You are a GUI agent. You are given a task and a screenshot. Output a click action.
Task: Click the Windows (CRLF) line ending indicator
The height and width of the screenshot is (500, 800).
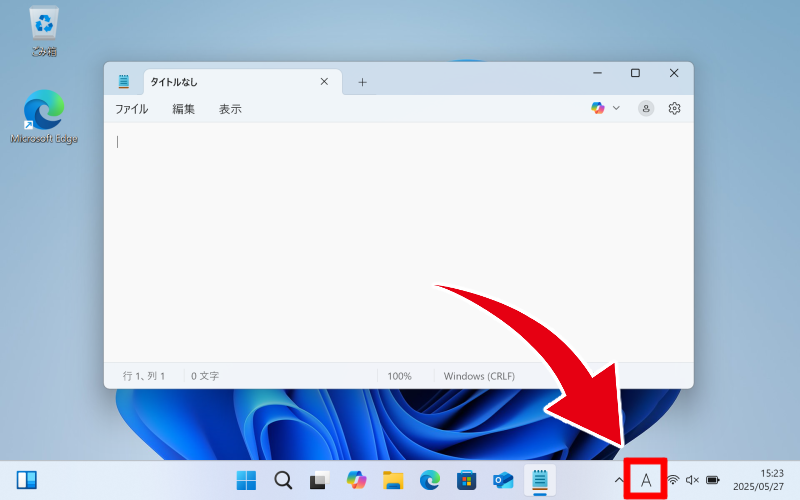tap(479, 376)
